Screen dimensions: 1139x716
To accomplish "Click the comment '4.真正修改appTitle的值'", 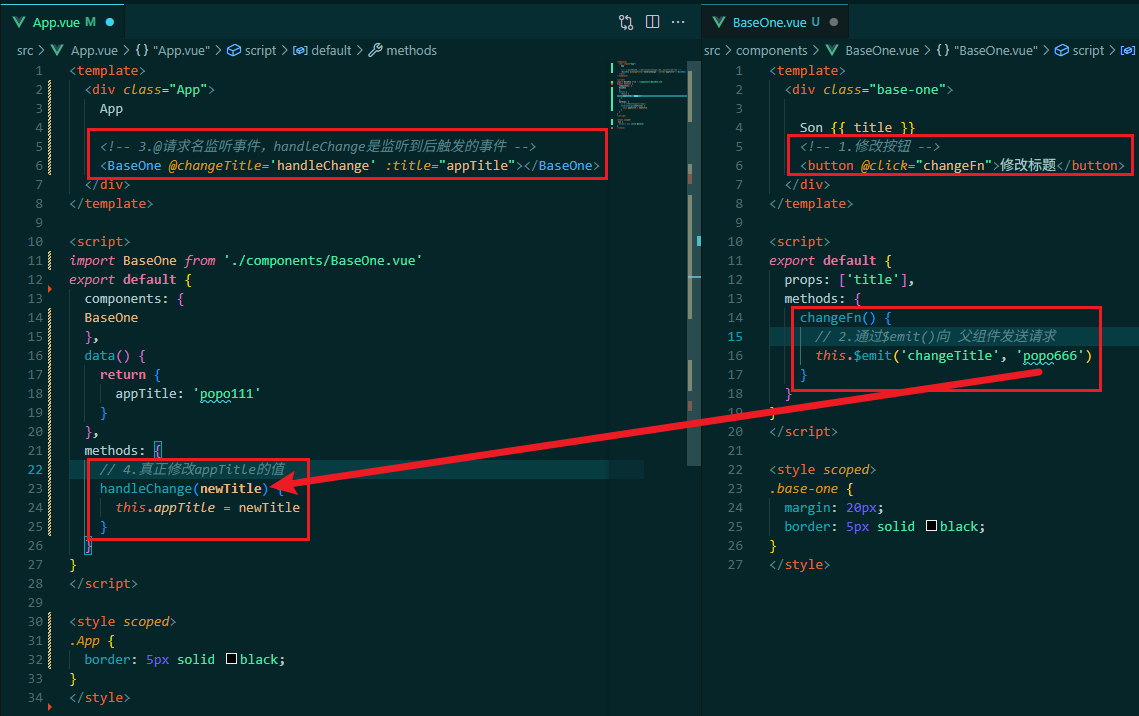I will [x=192, y=469].
